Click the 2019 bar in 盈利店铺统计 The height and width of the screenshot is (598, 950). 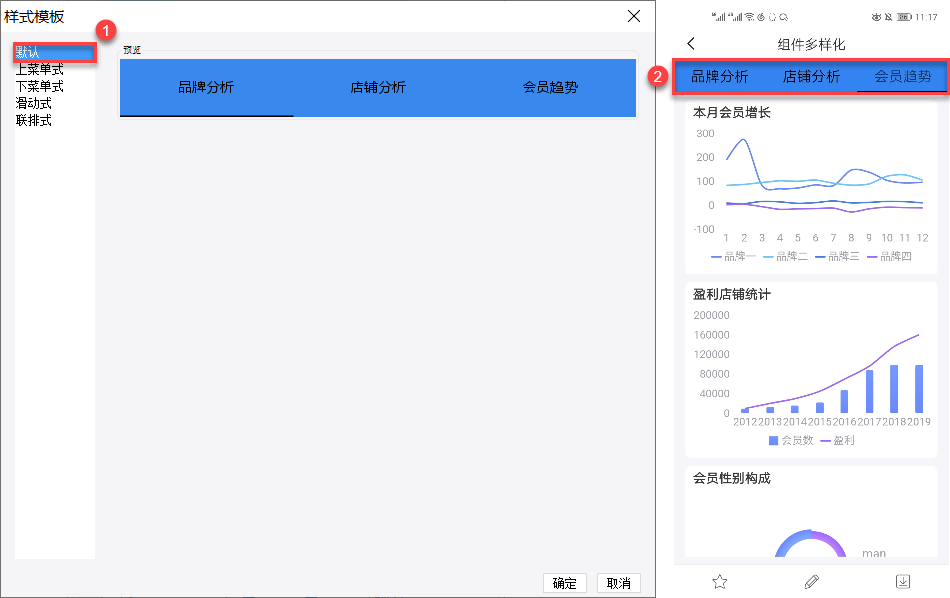tap(919, 389)
